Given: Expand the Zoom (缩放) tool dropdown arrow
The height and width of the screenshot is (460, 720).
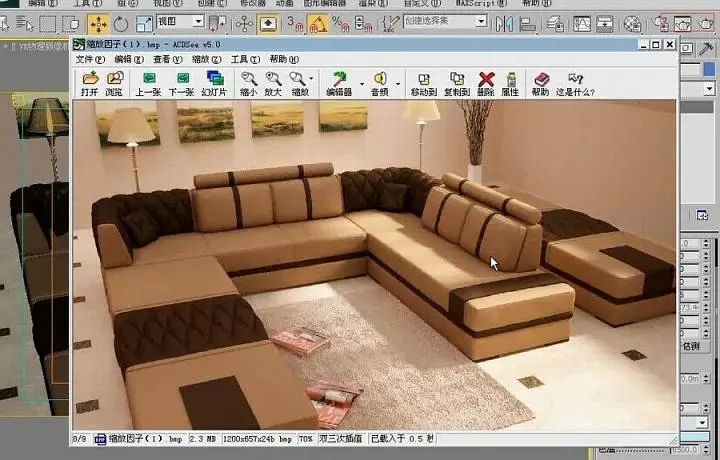Looking at the screenshot, I should point(311,79).
